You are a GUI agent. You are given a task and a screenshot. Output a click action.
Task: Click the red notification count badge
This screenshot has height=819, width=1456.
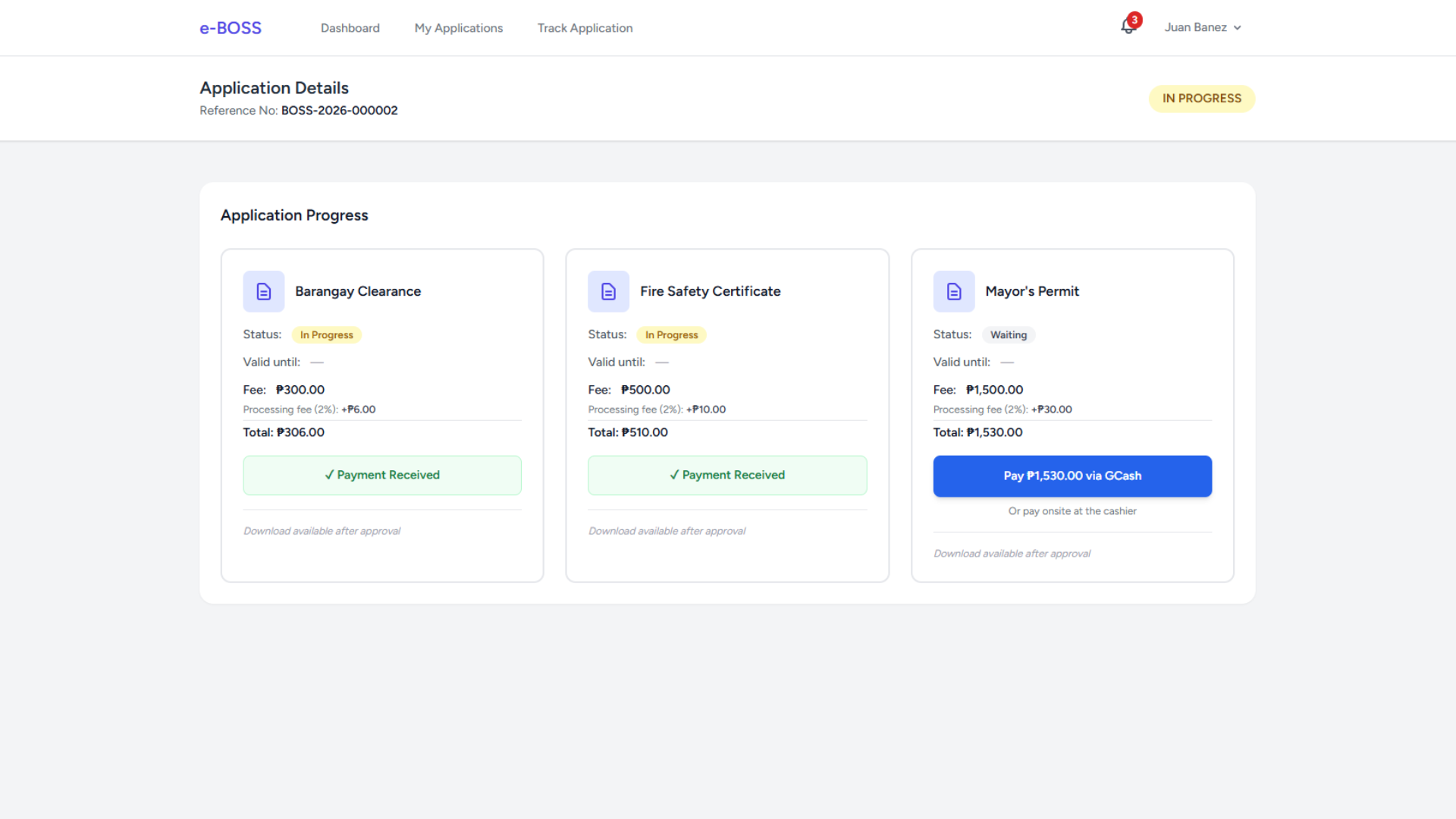[x=1134, y=20]
